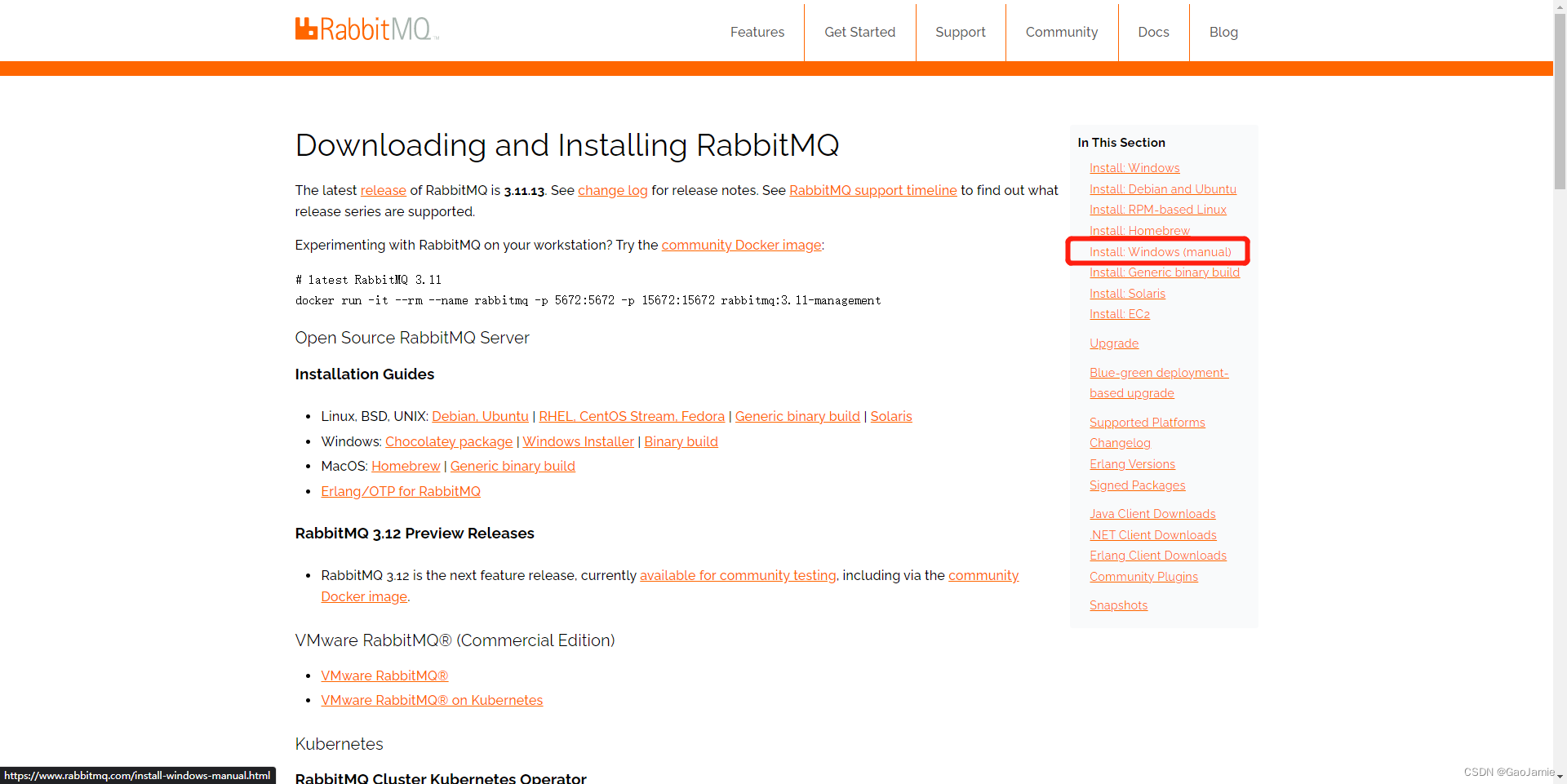This screenshot has width=1567, height=784.
Task: Open the Docs menu item
Action: 1153,32
